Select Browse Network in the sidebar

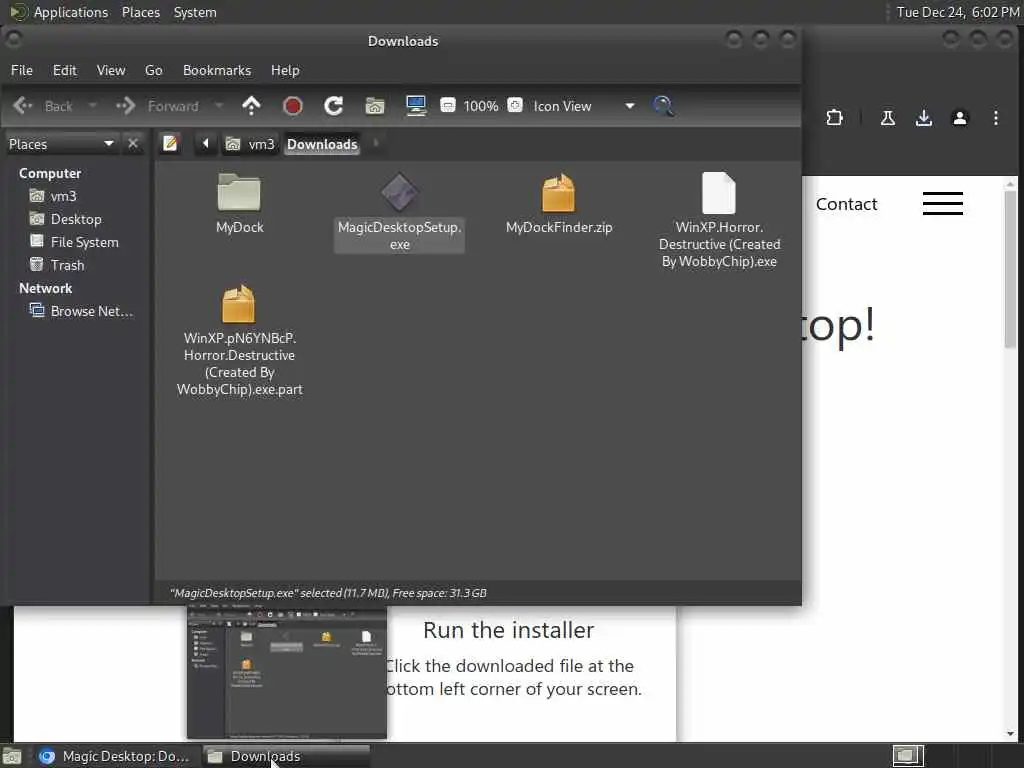(82, 311)
